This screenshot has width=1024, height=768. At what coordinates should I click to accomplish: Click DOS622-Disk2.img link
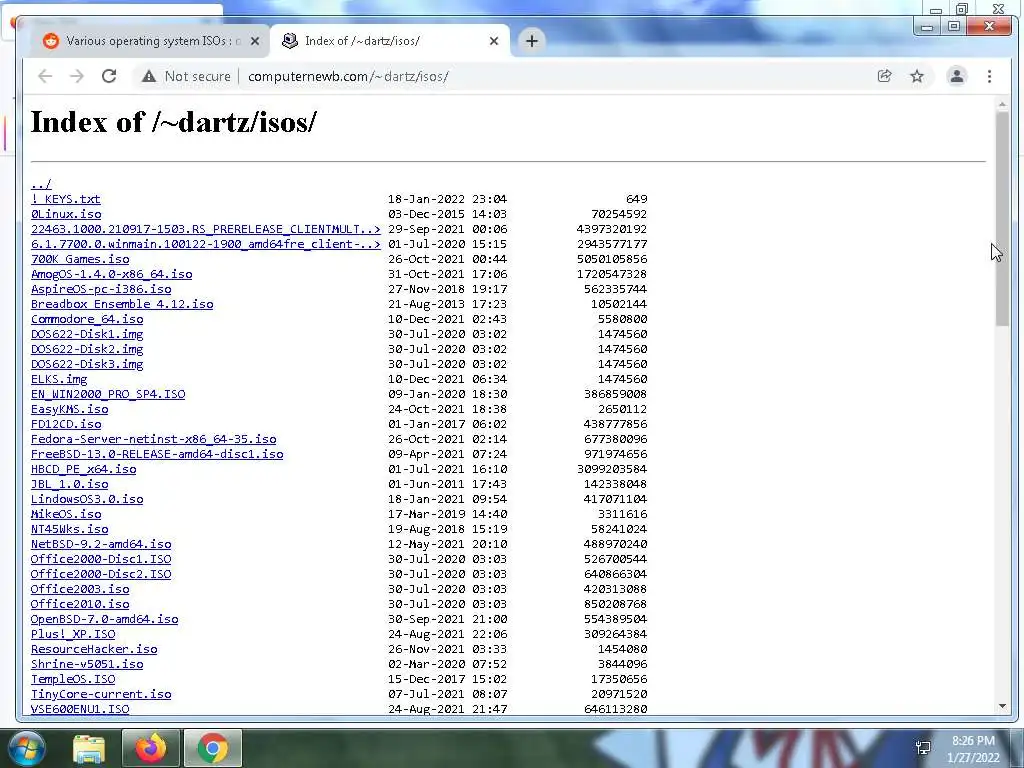[x=87, y=349]
